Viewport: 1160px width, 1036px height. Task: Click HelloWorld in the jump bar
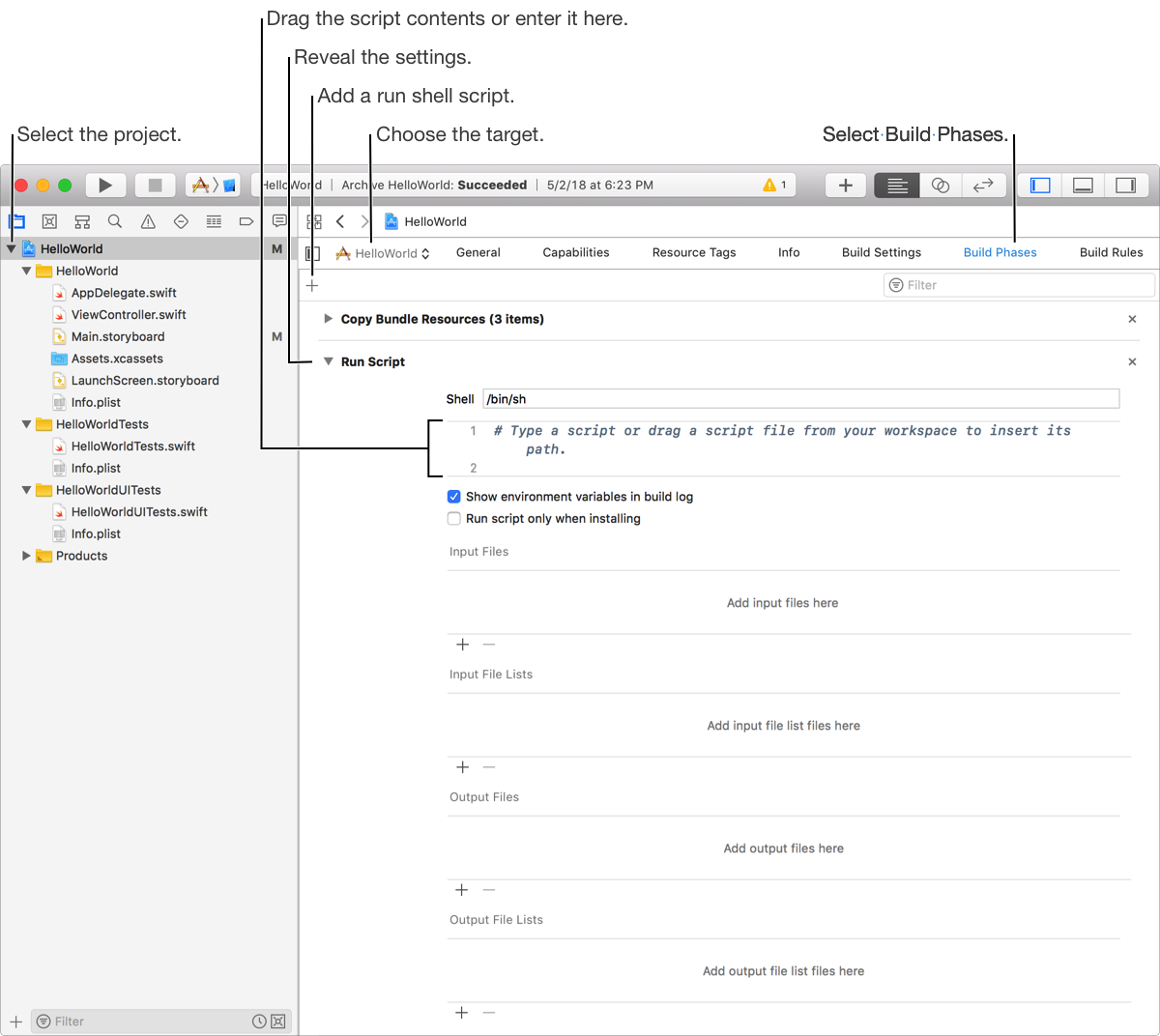pyautogui.click(x=425, y=221)
